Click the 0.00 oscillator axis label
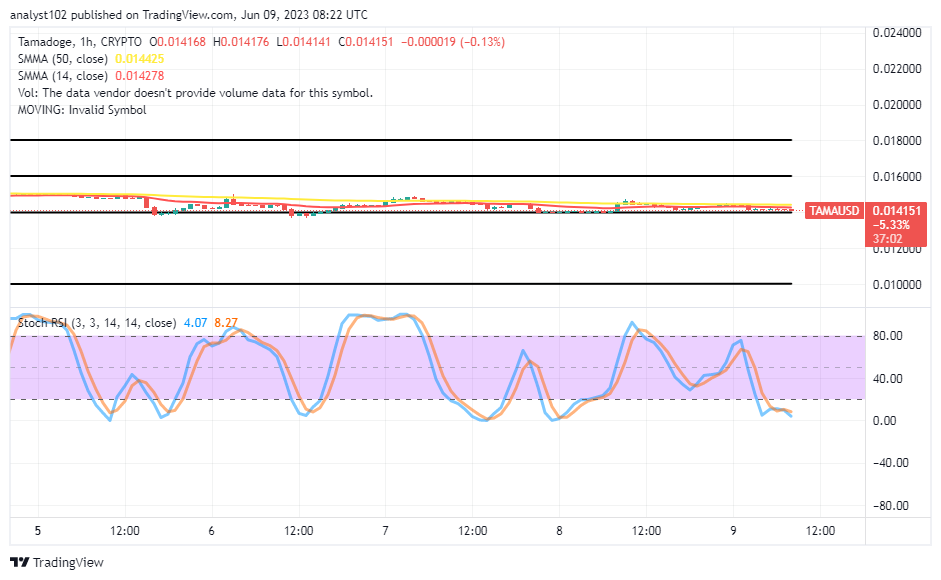 [x=885, y=420]
